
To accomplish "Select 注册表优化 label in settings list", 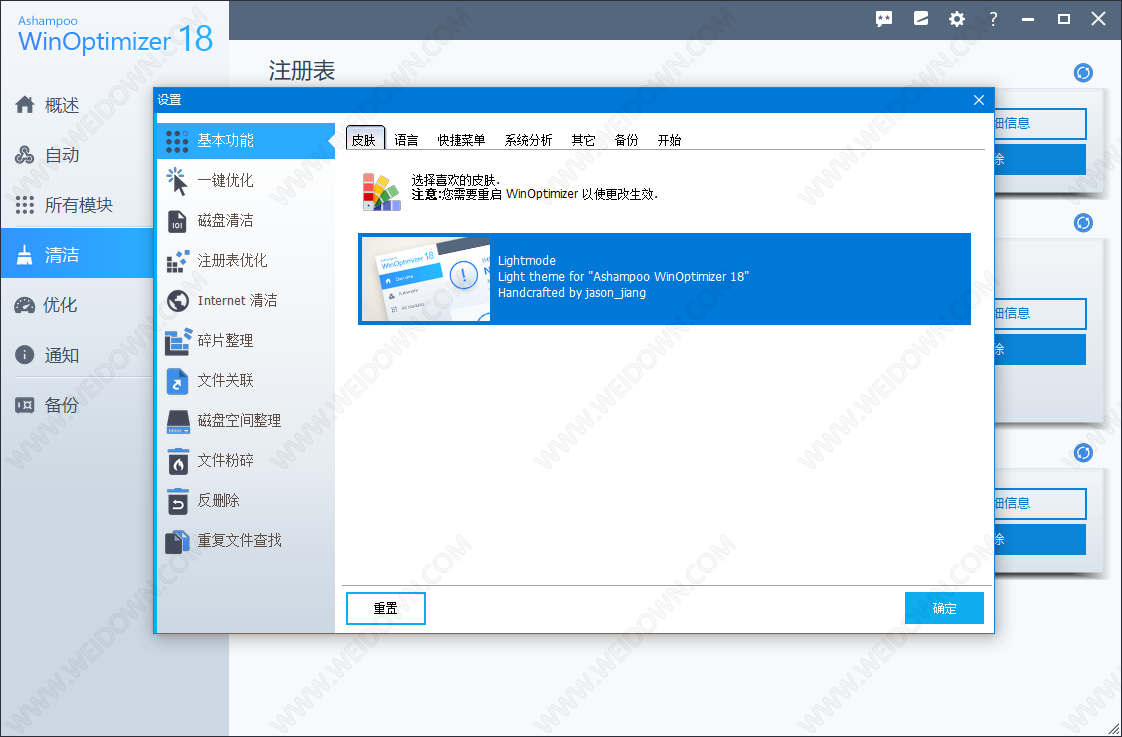I will (x=233, y=261).
